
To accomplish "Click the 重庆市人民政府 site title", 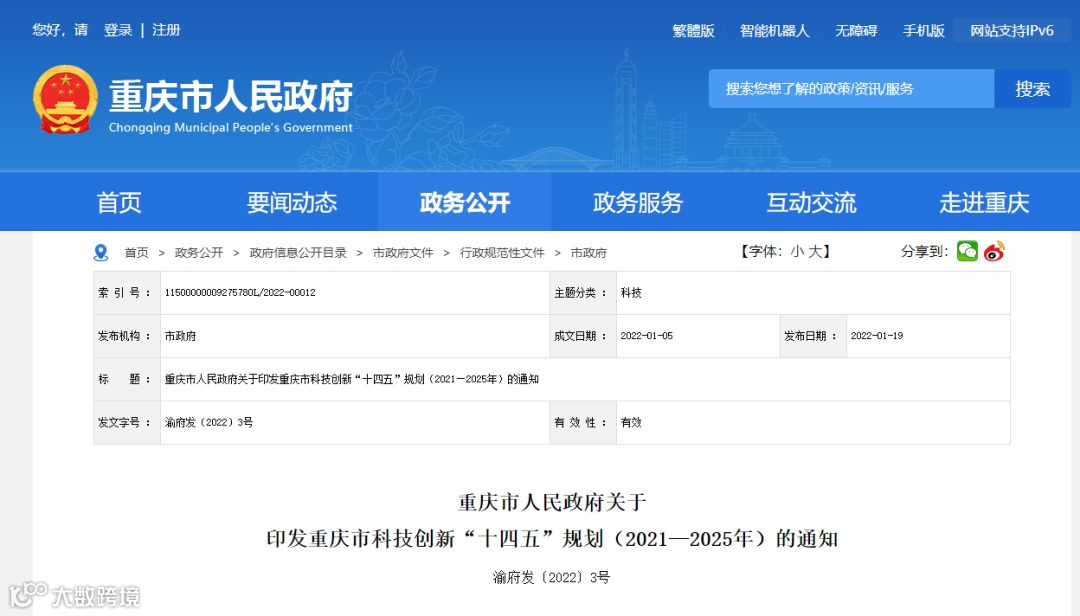I will (x=231, y=96).
